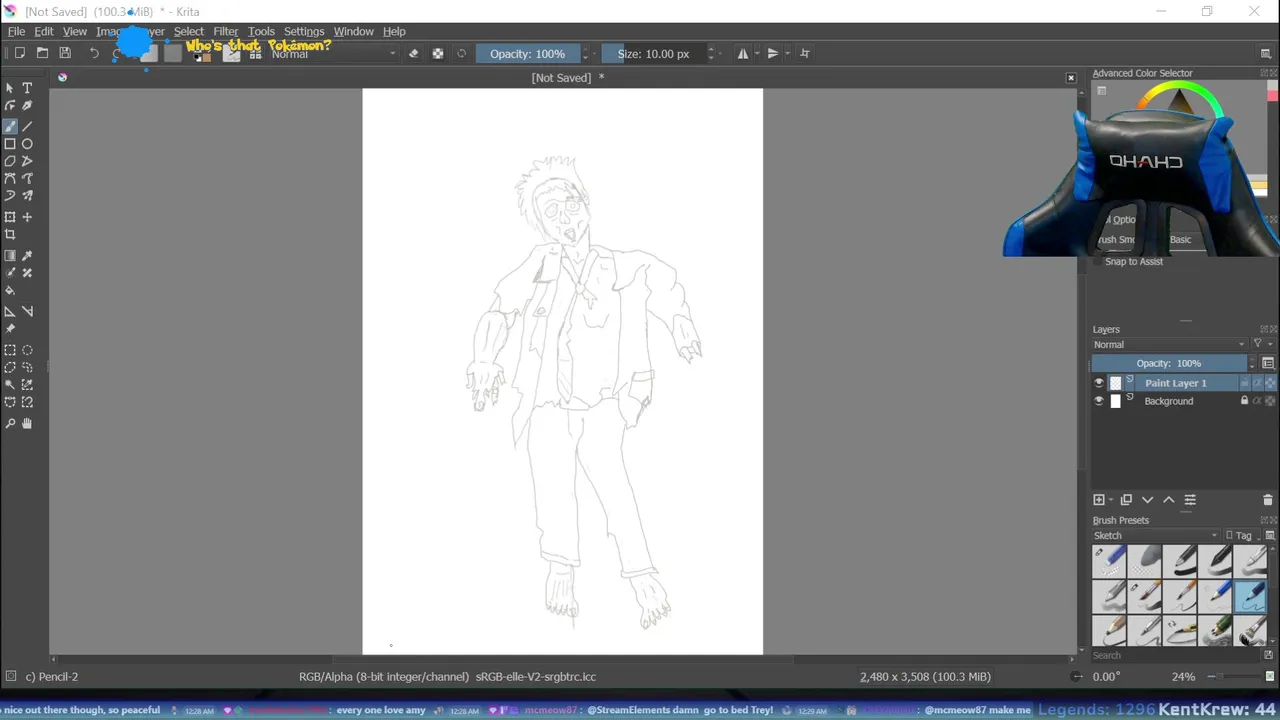Toggle lock on Paint Layer 1
The width and height of the screenshot is (1280, 720).
click(x=1245, y=383)
